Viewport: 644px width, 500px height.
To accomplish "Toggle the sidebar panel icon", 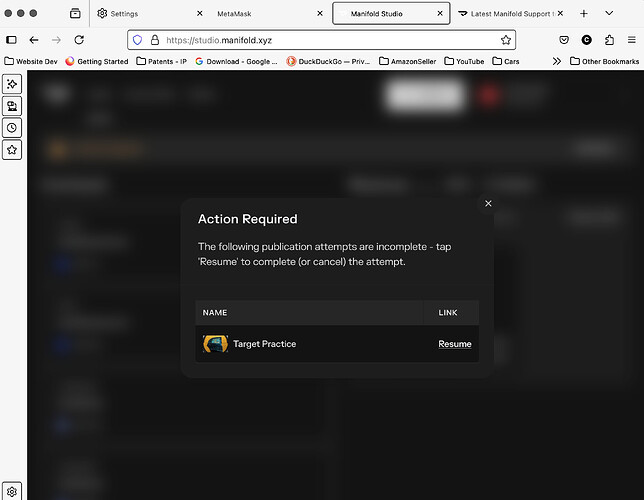I will tap(12, 40).
